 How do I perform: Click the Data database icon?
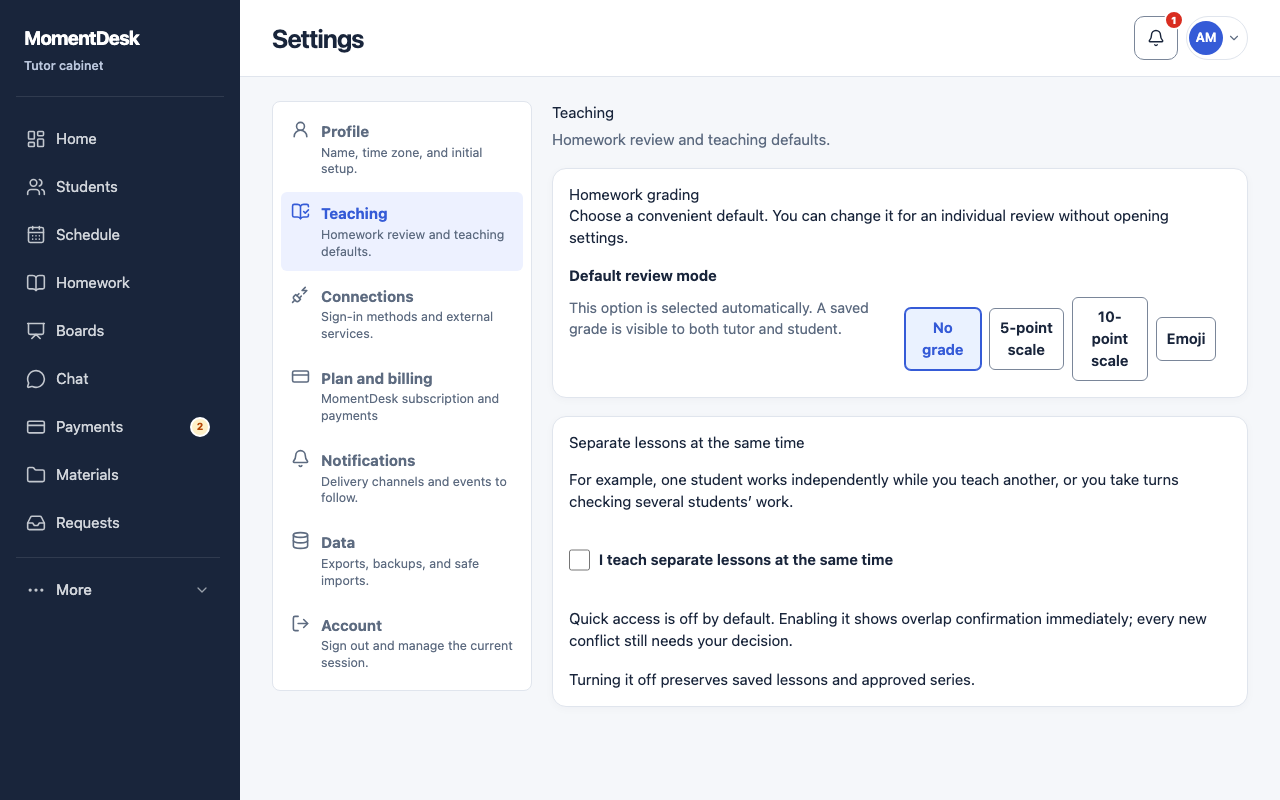tap(300, 541)
